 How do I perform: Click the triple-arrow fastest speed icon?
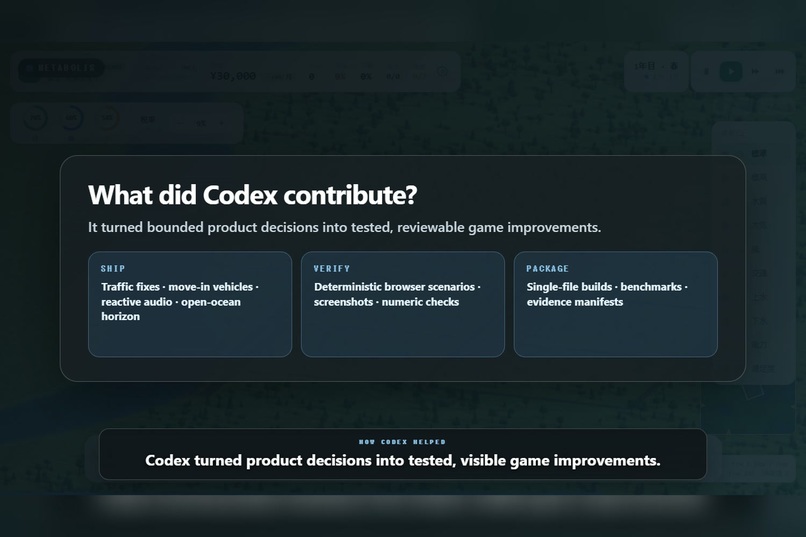[x=779, y=71]
